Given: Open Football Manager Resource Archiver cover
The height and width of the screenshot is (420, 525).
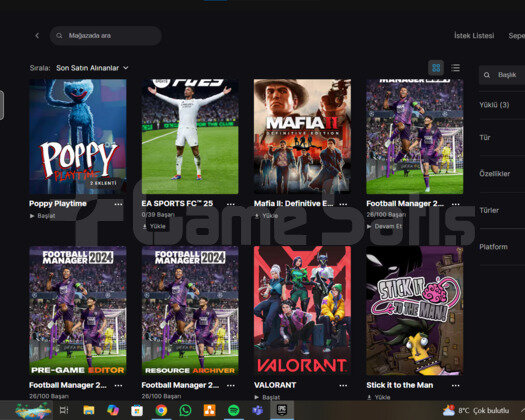Looking at the screenshot, I should point(190,311).
